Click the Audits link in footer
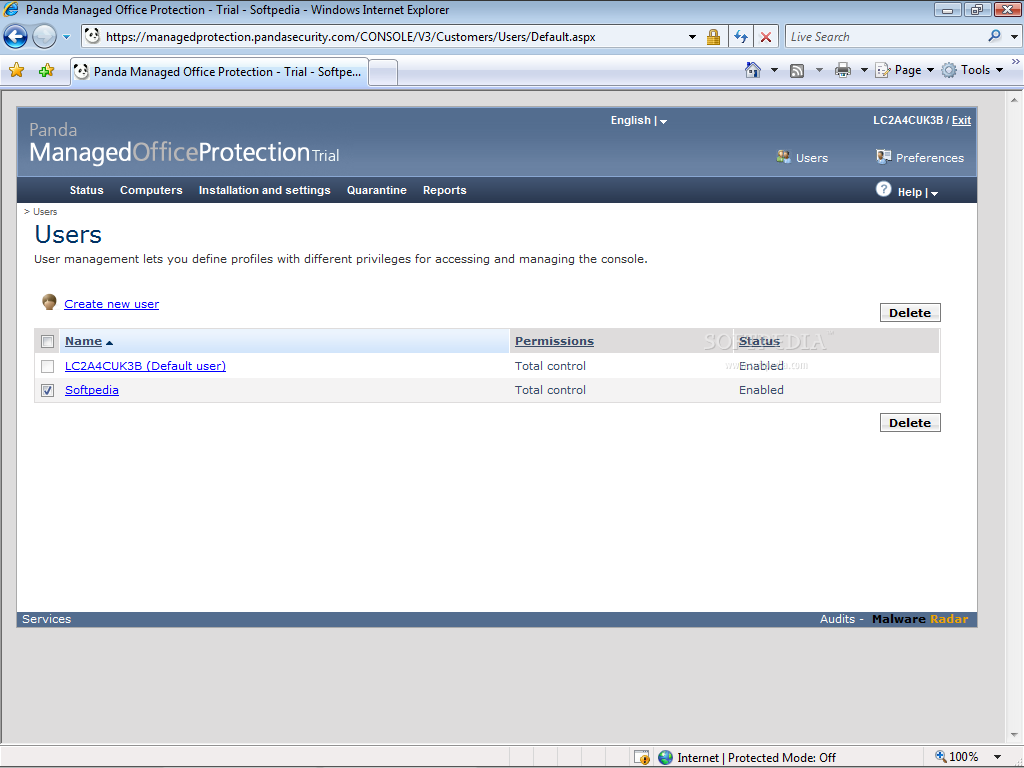Screen dimensions: 1024x768 (837, 619)
